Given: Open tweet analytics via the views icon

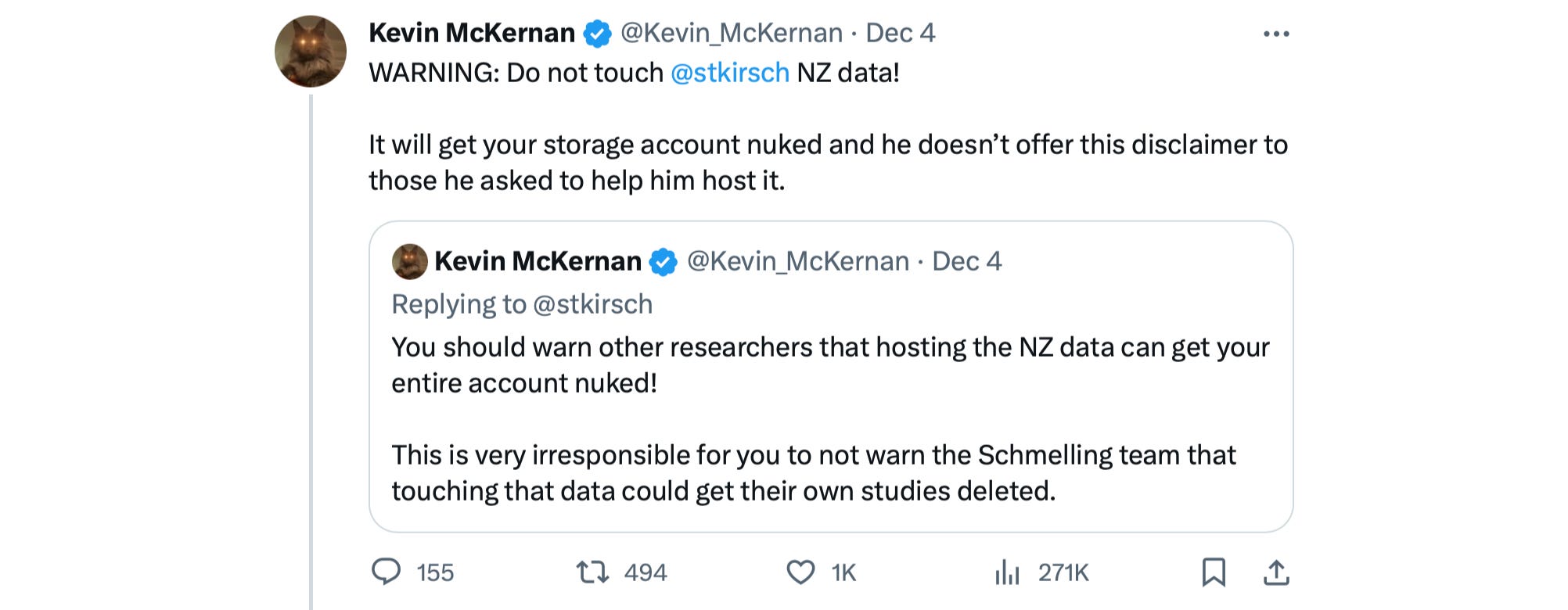Looking at the screenshot, I should click(x=1007, y=572).
